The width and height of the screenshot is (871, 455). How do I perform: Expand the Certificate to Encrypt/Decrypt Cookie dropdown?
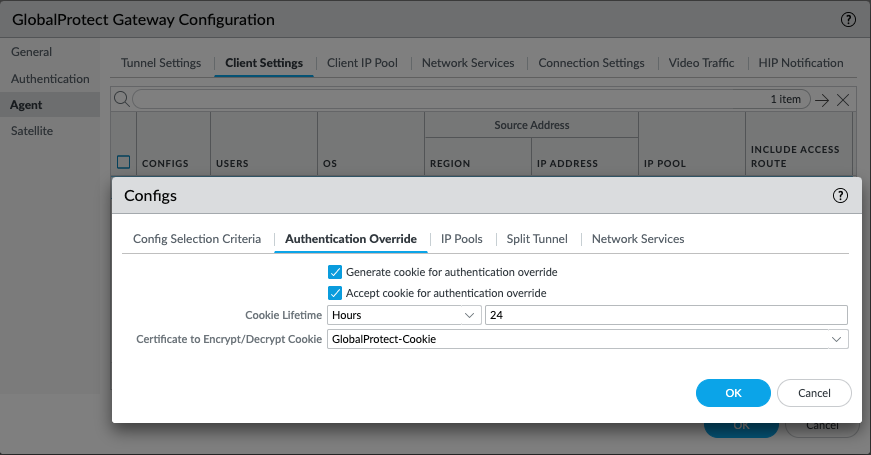[x=587, y=339]
